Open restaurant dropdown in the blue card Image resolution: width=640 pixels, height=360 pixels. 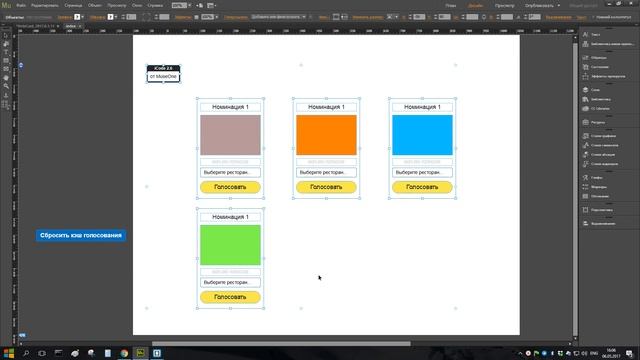click(x=422, y=173)
